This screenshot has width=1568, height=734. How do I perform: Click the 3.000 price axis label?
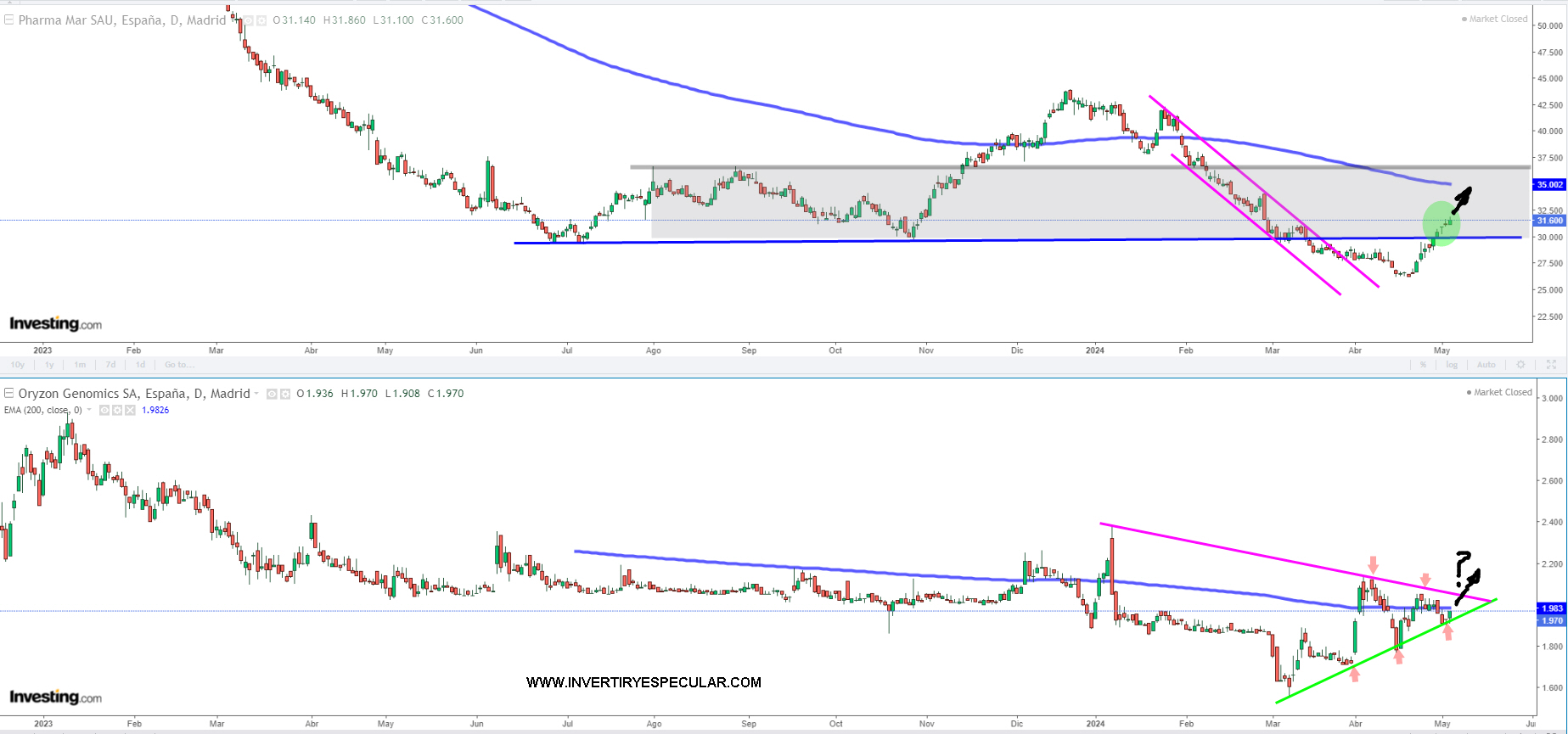(1552, 398)
